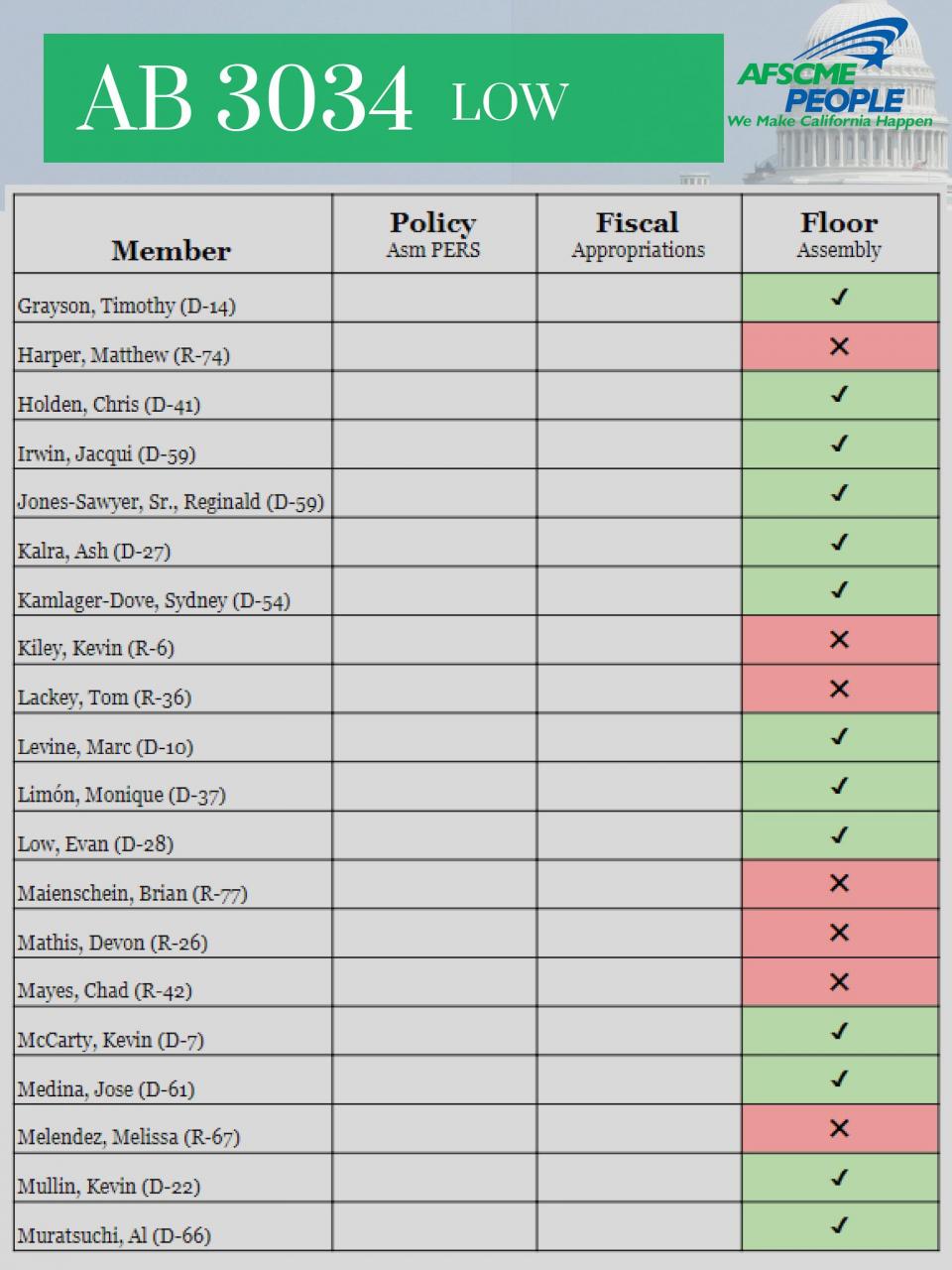
Task: Click the red Floor cell for Mathis, Devon
Action: (840, 933)
